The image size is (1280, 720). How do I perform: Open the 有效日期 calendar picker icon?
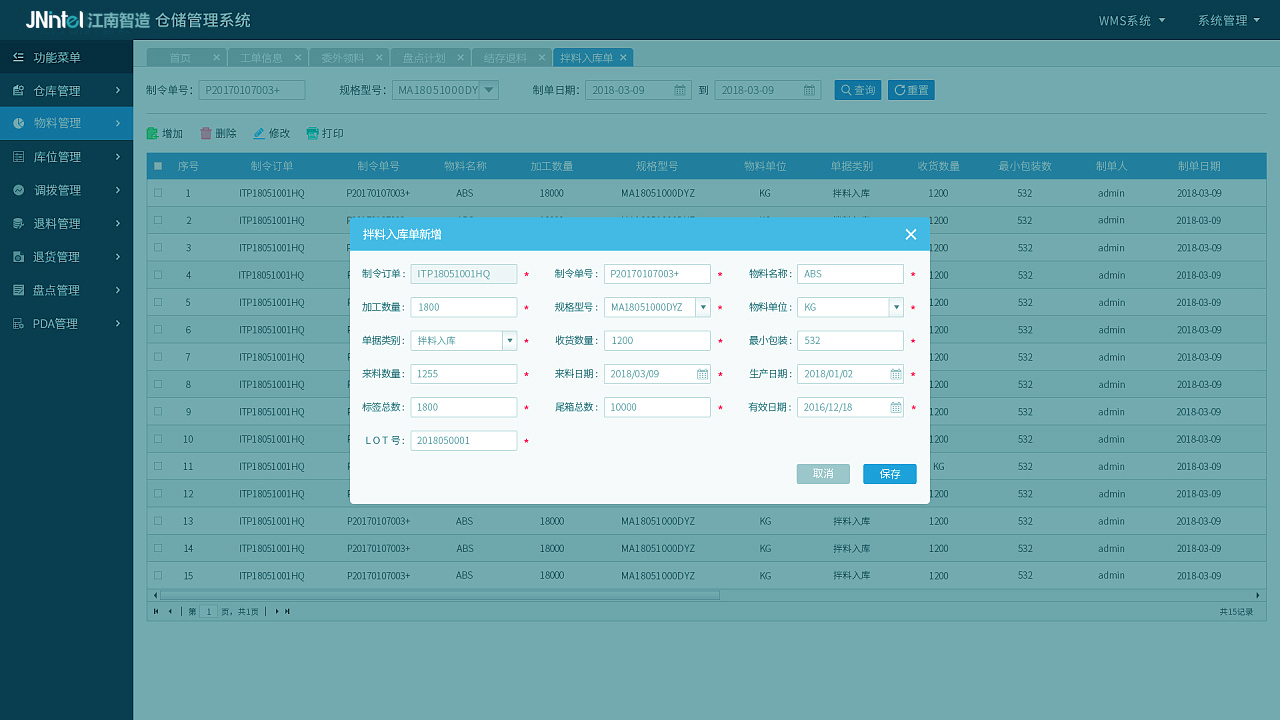[896, 408]
